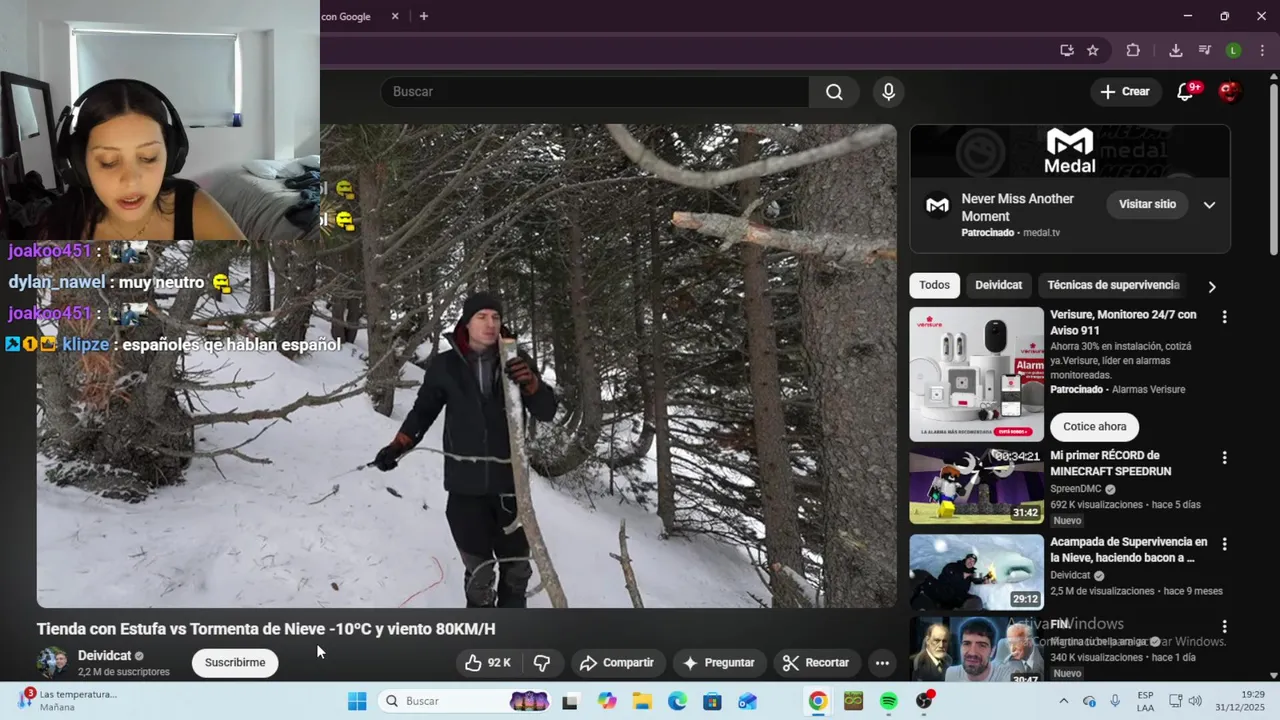1280x720 pixels.
Task: Like the video with thumbs up
Action: (x=488, y=663)
